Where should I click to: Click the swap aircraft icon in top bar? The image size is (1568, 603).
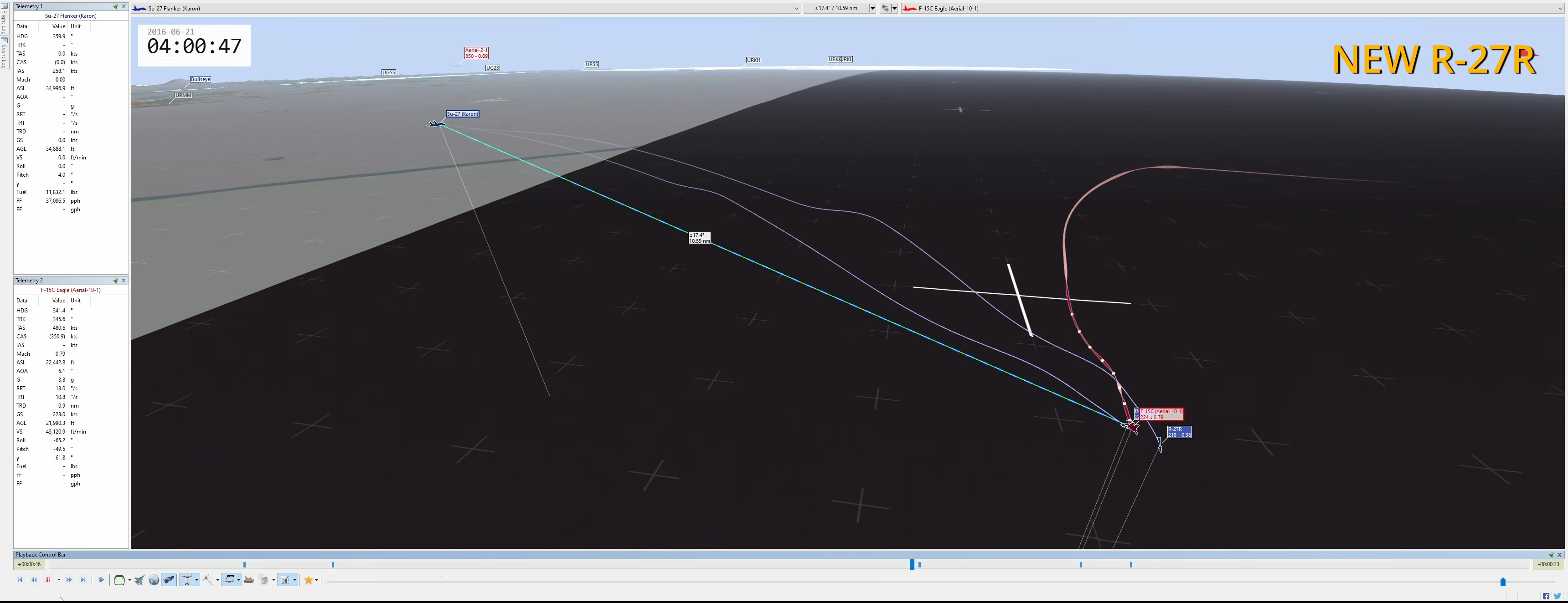coord(885,8)
